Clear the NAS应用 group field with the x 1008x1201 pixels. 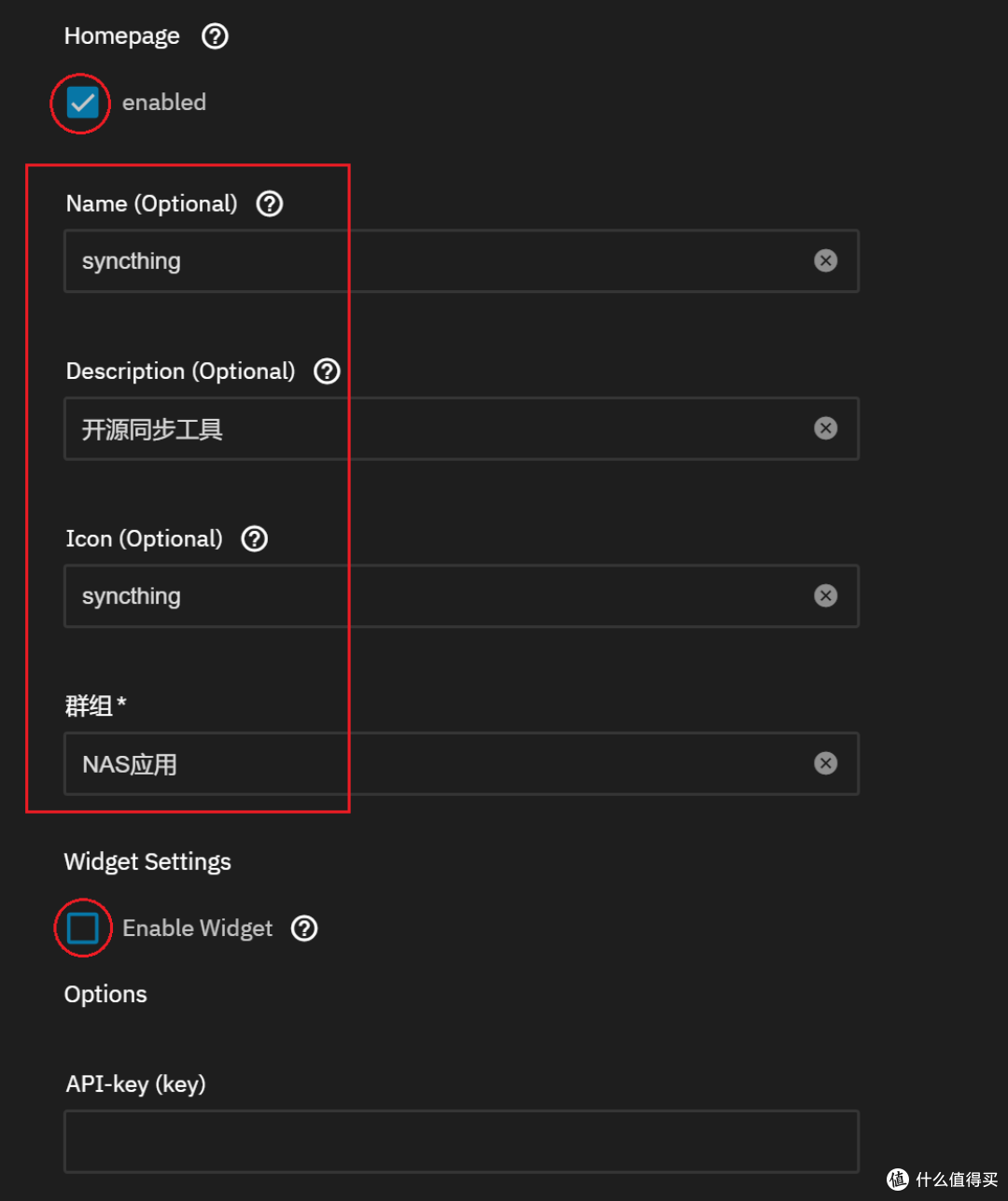(826, 763)
